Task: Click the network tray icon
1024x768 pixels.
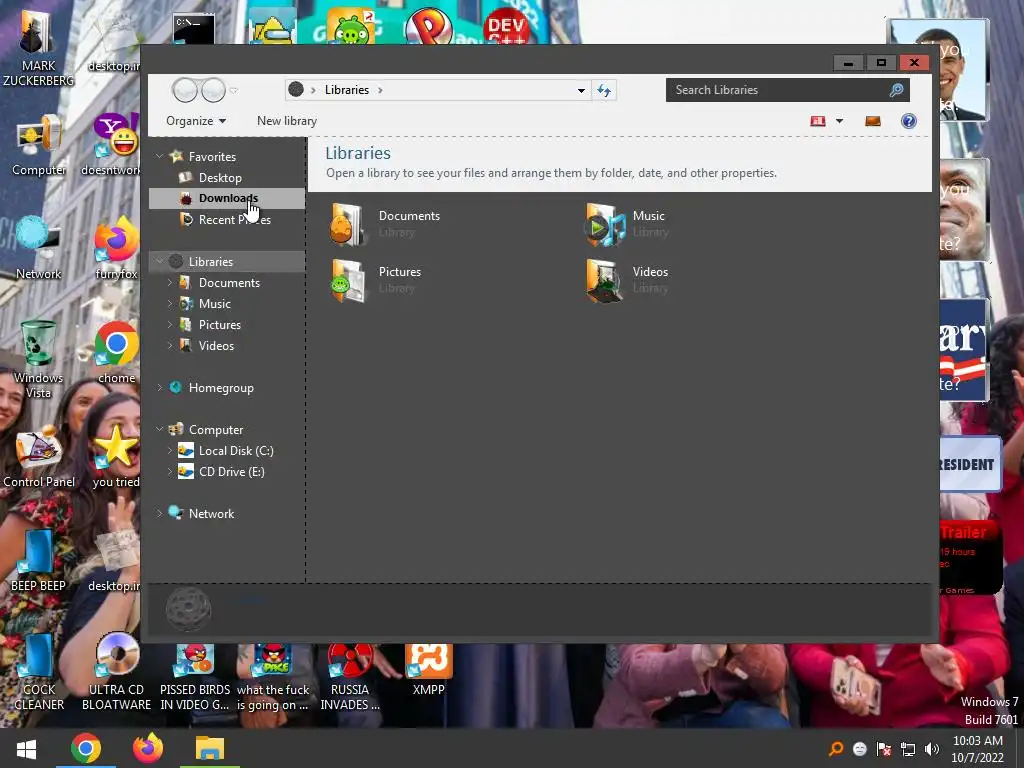Action: [908, 749]
